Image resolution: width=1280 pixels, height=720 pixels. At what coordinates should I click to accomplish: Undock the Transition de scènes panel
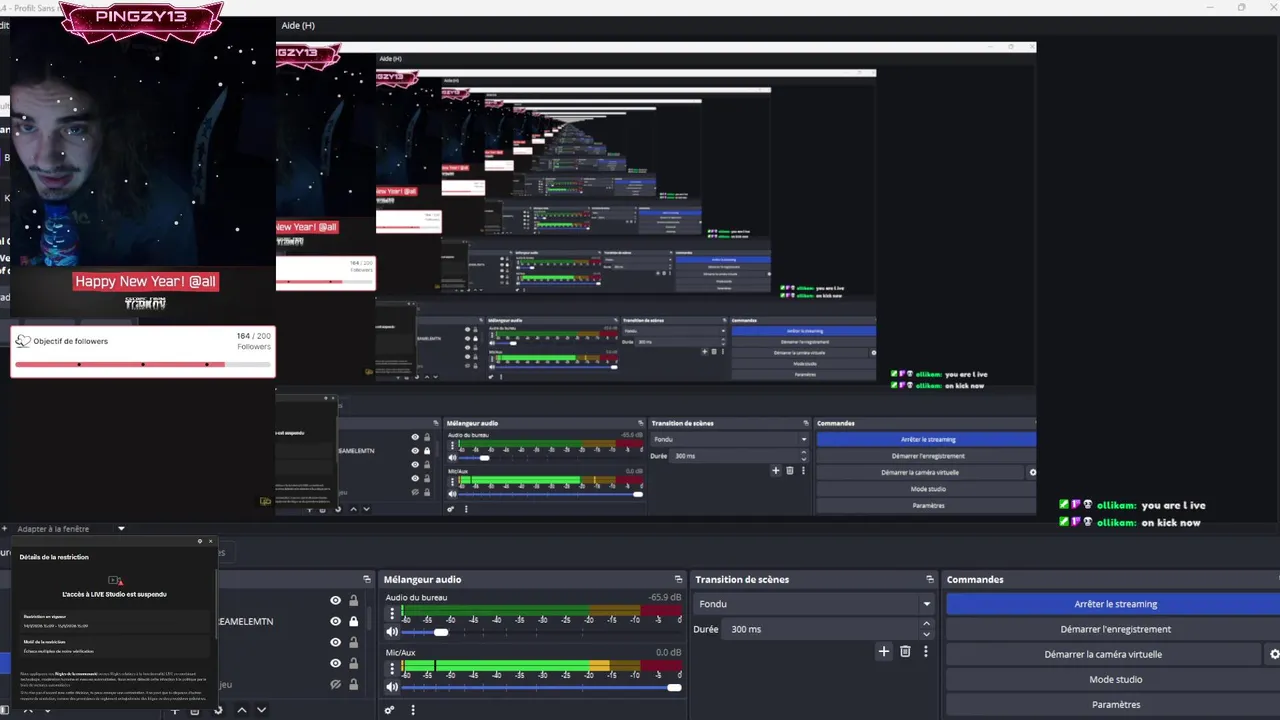[x=930, y=579]
